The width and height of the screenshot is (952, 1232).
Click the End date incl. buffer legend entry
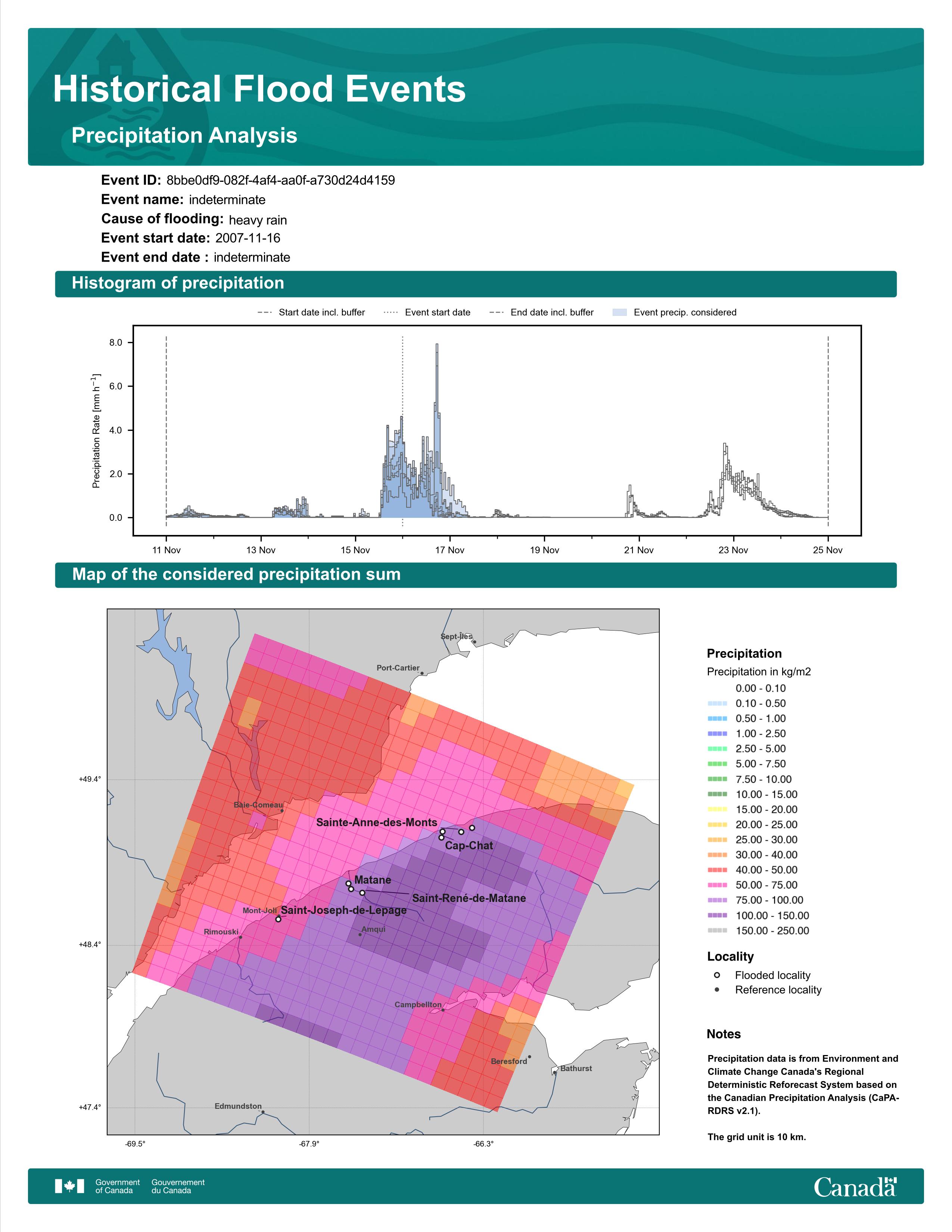point(541,312)
